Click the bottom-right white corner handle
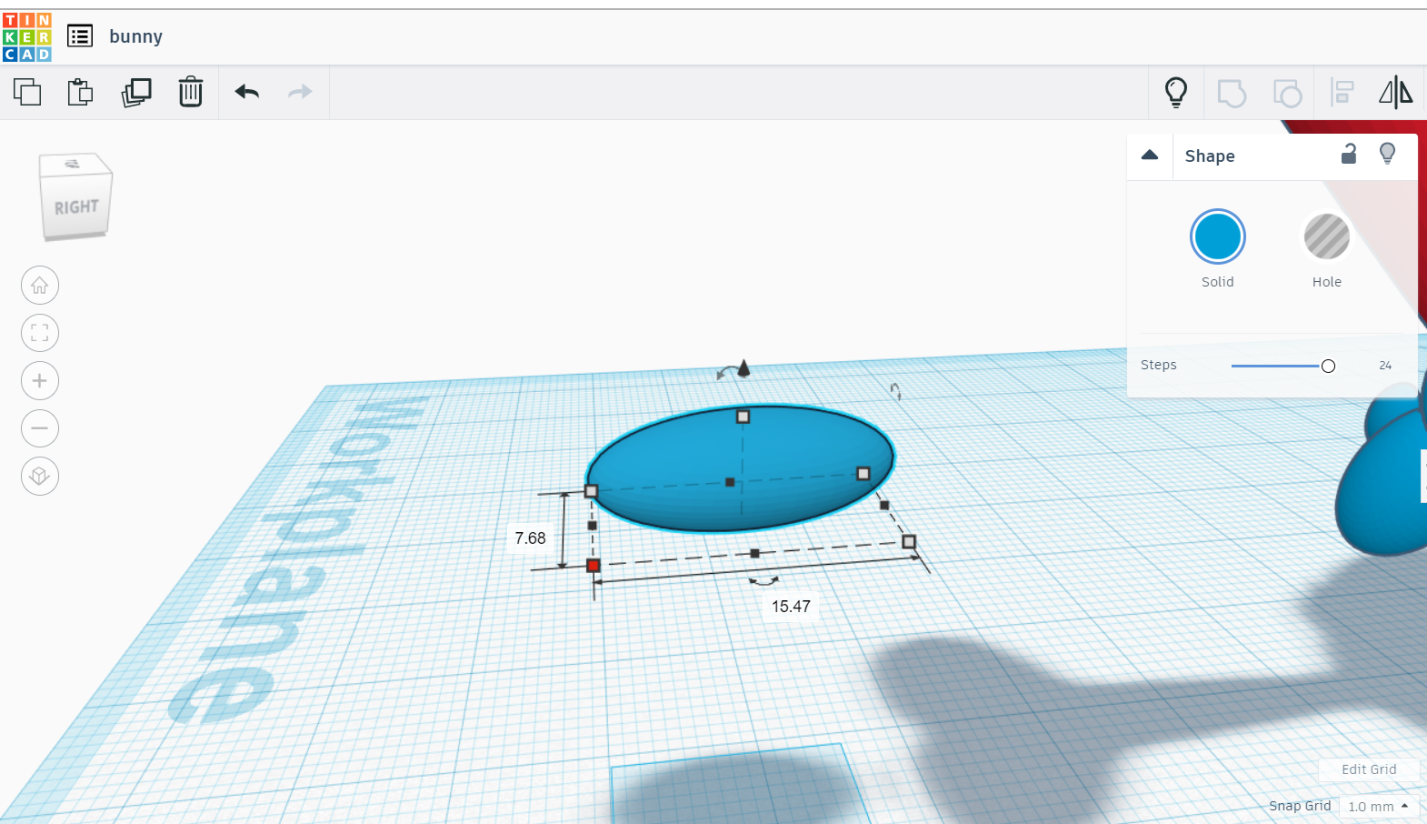Image resolution: width=1427 pixels, height=824 pixels. (909, 541)
